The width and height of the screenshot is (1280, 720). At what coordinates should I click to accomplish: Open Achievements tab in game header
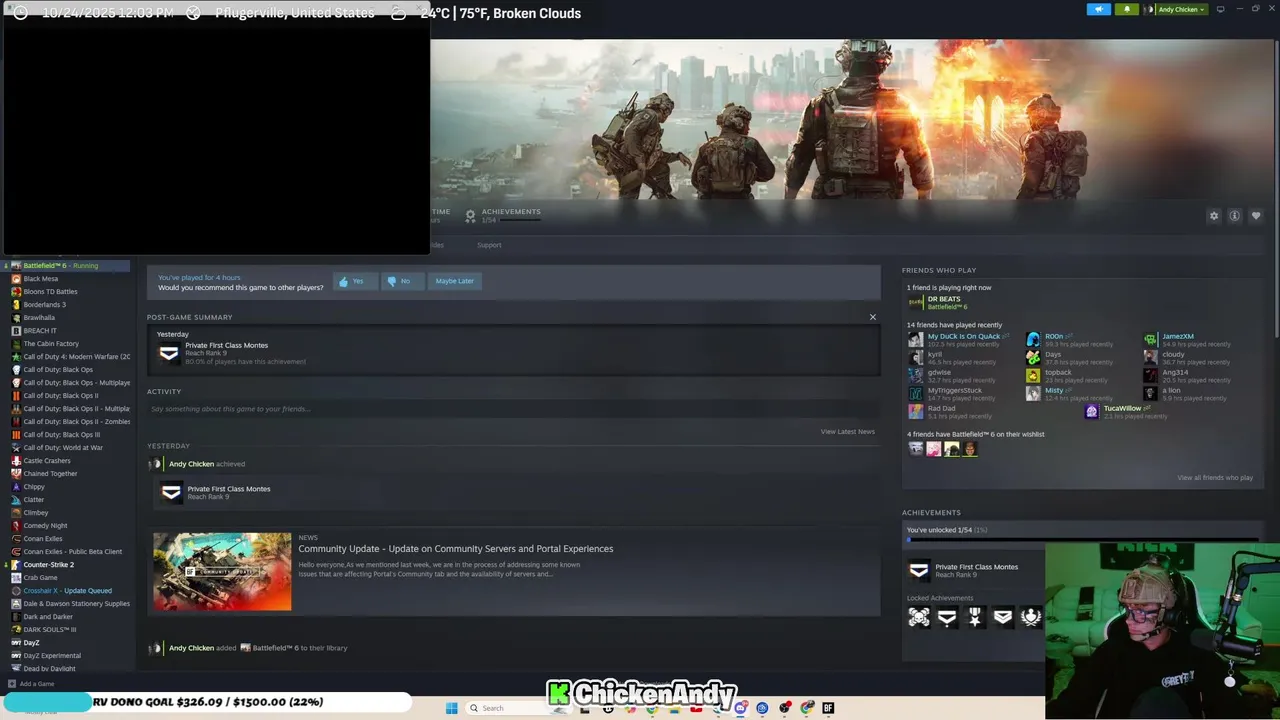[503, 215]
